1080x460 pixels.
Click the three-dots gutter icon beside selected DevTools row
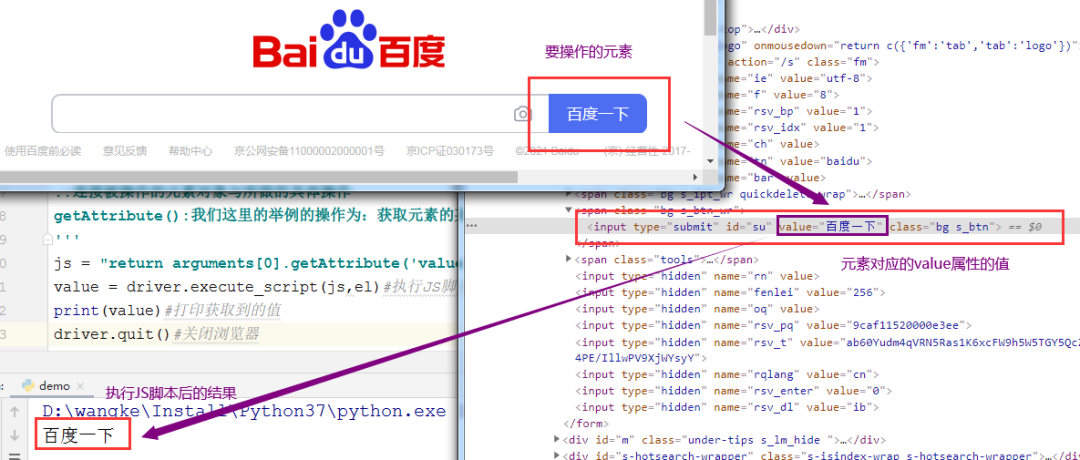point(472,226)
